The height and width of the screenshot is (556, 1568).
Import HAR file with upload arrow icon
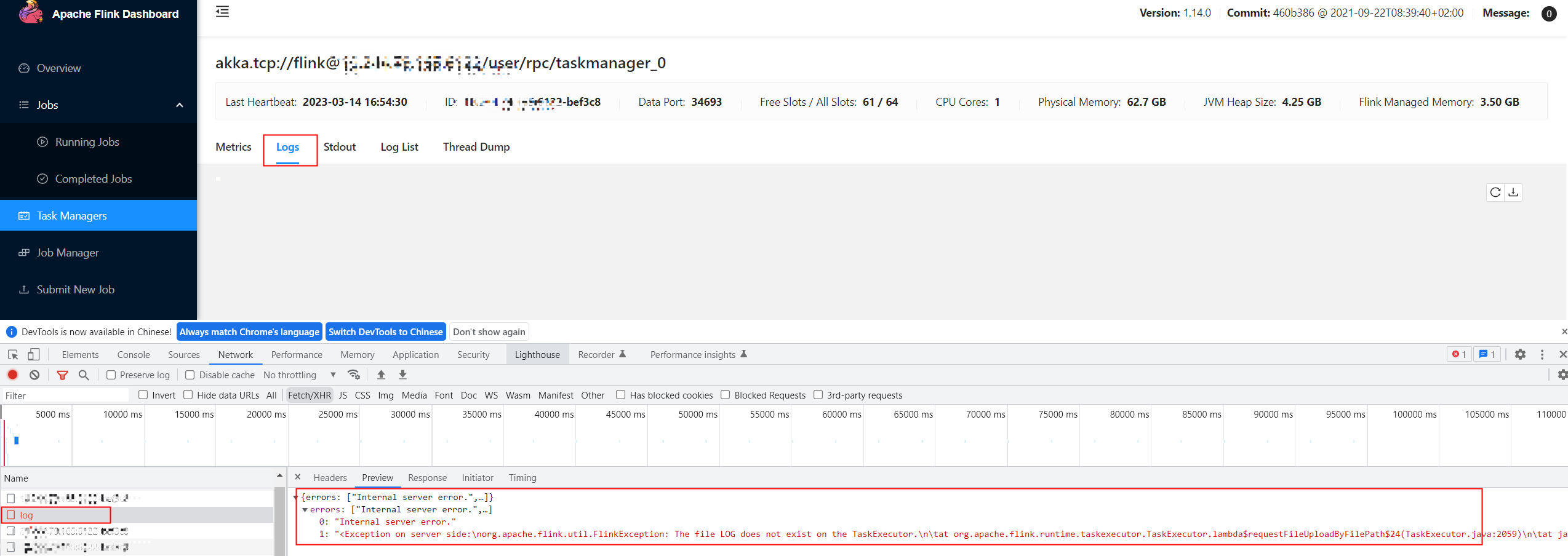[381, 375]
